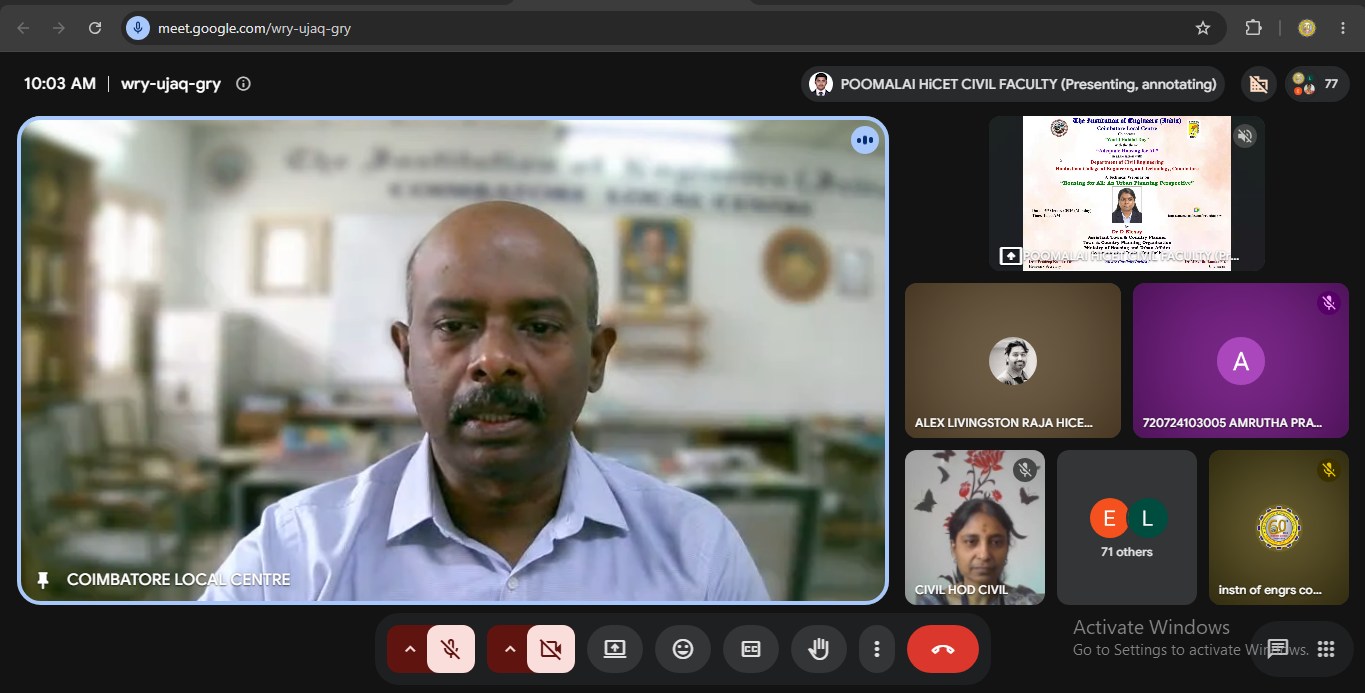The width and height of the screenshot is (1365, 693).
Task: Click POOMALAI HiCET presenting banner
Action: 1013,84
